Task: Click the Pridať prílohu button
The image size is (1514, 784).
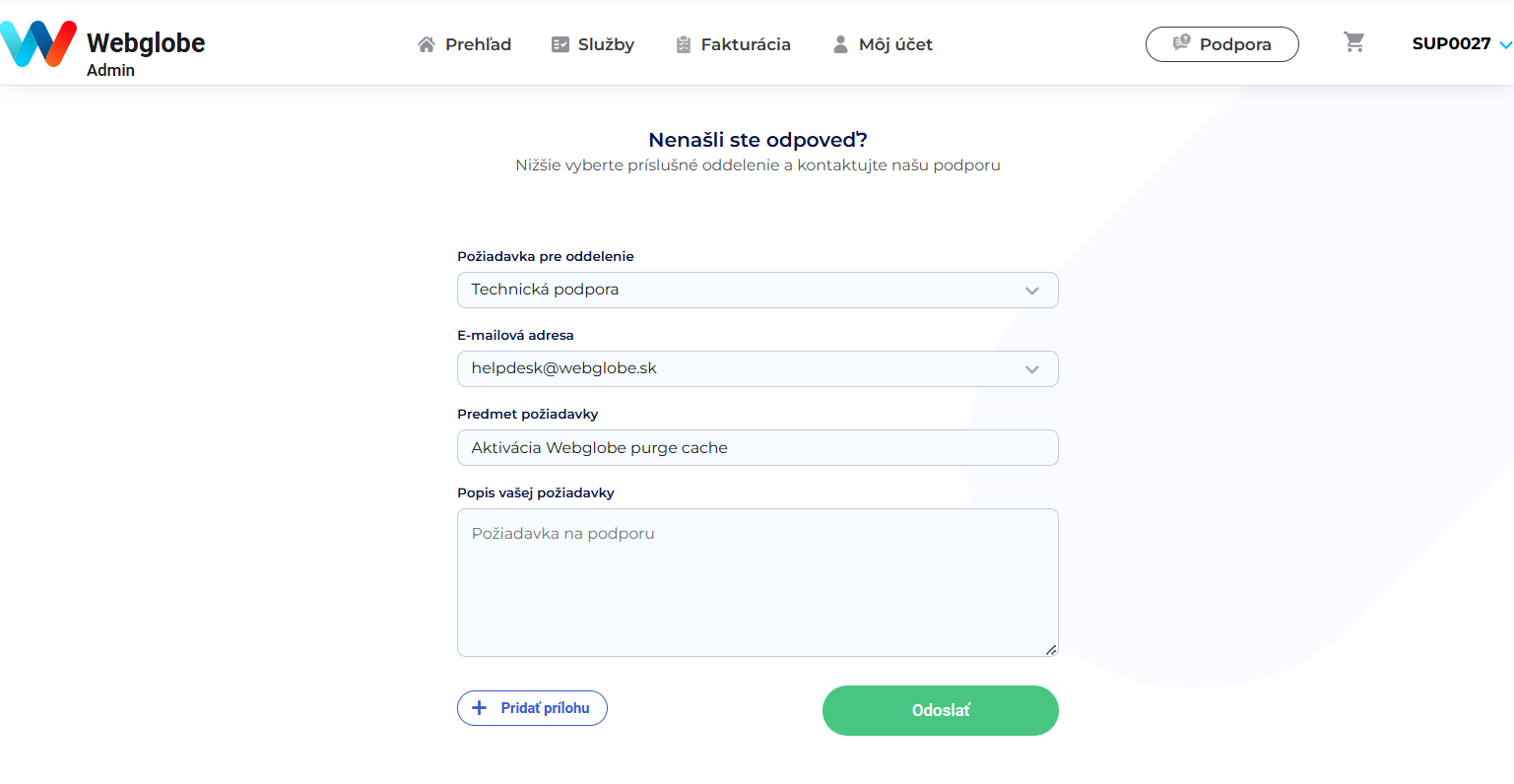Action: point(532,708)
